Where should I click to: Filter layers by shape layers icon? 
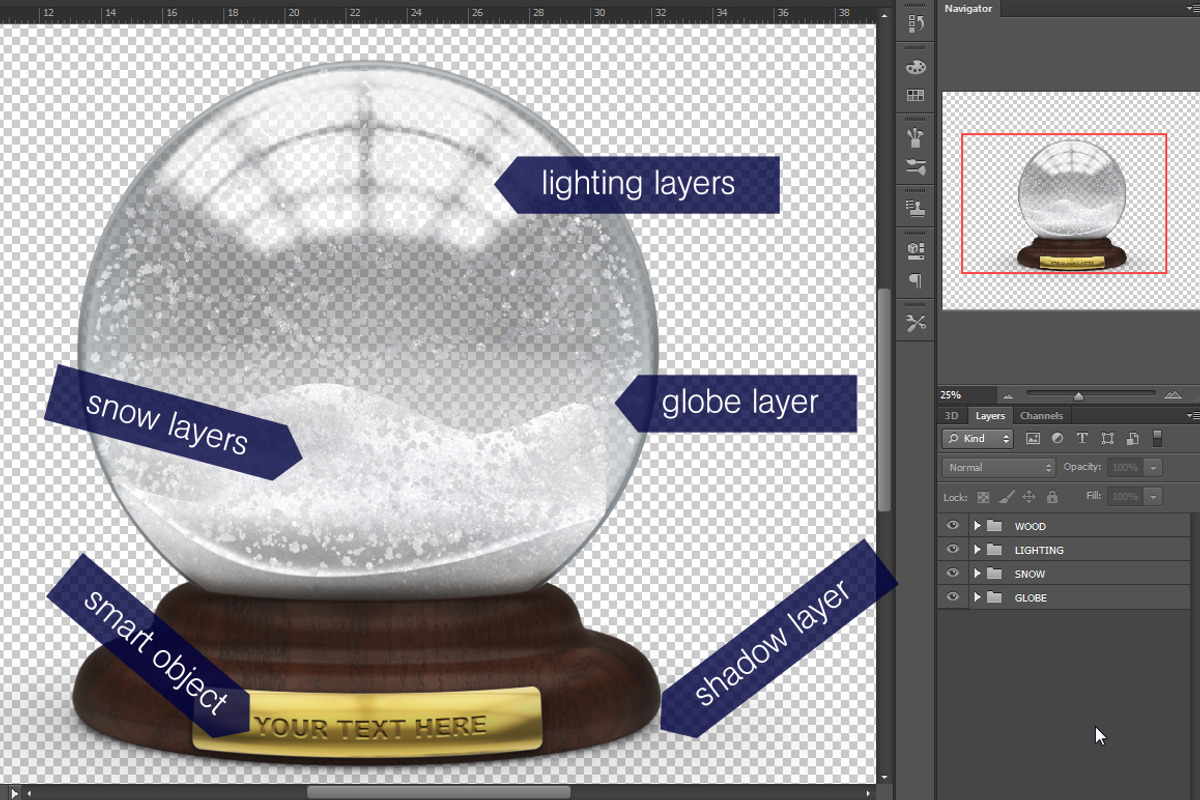1107,438
